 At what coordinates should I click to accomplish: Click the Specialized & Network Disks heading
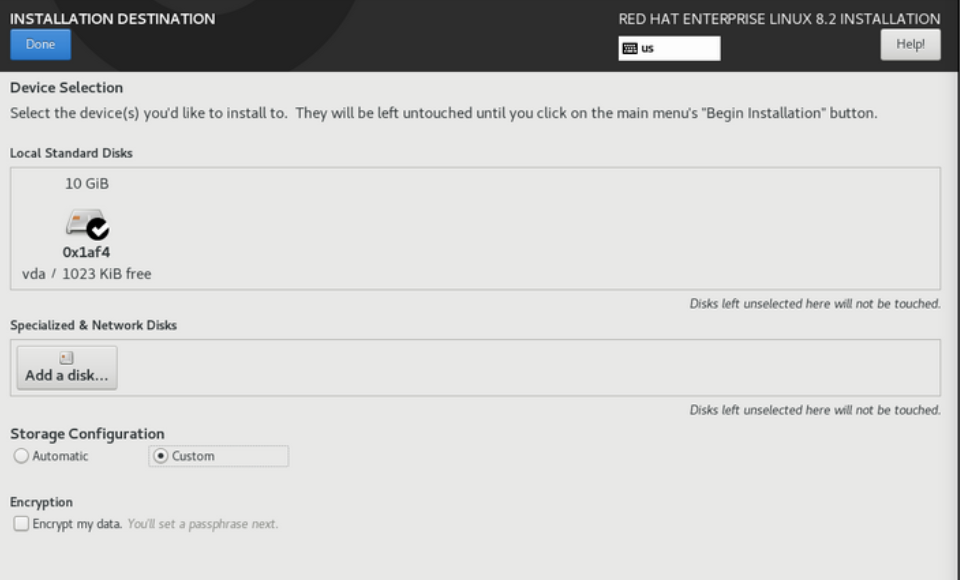pyautogui.click(x=93, y=325)
